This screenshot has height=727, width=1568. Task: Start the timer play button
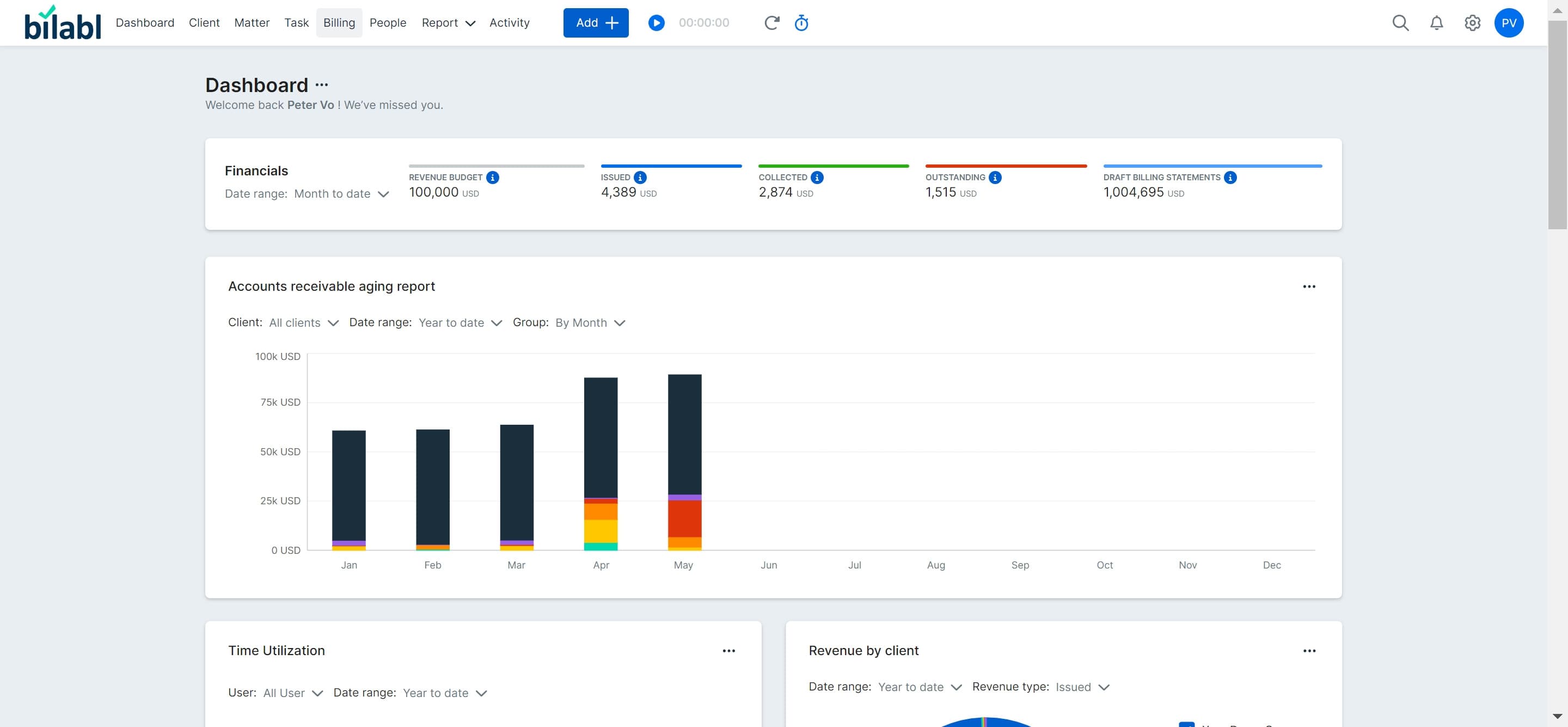pyautogui.click(x=656, y=23)
